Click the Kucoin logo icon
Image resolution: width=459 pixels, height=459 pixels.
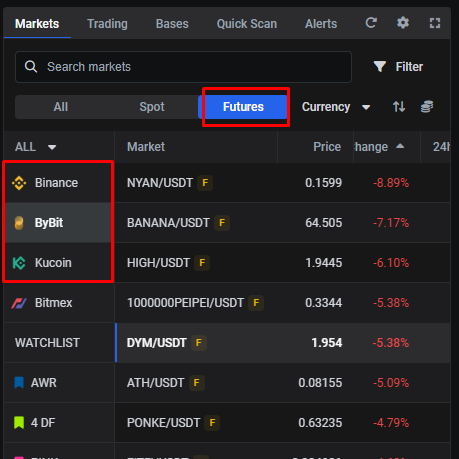[19, 263]
